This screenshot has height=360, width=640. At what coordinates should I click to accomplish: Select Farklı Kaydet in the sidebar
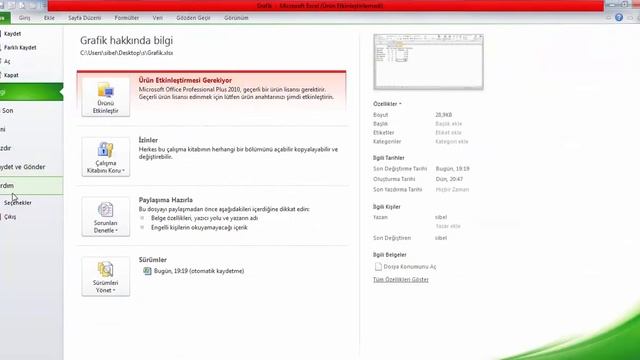(20, 48)
